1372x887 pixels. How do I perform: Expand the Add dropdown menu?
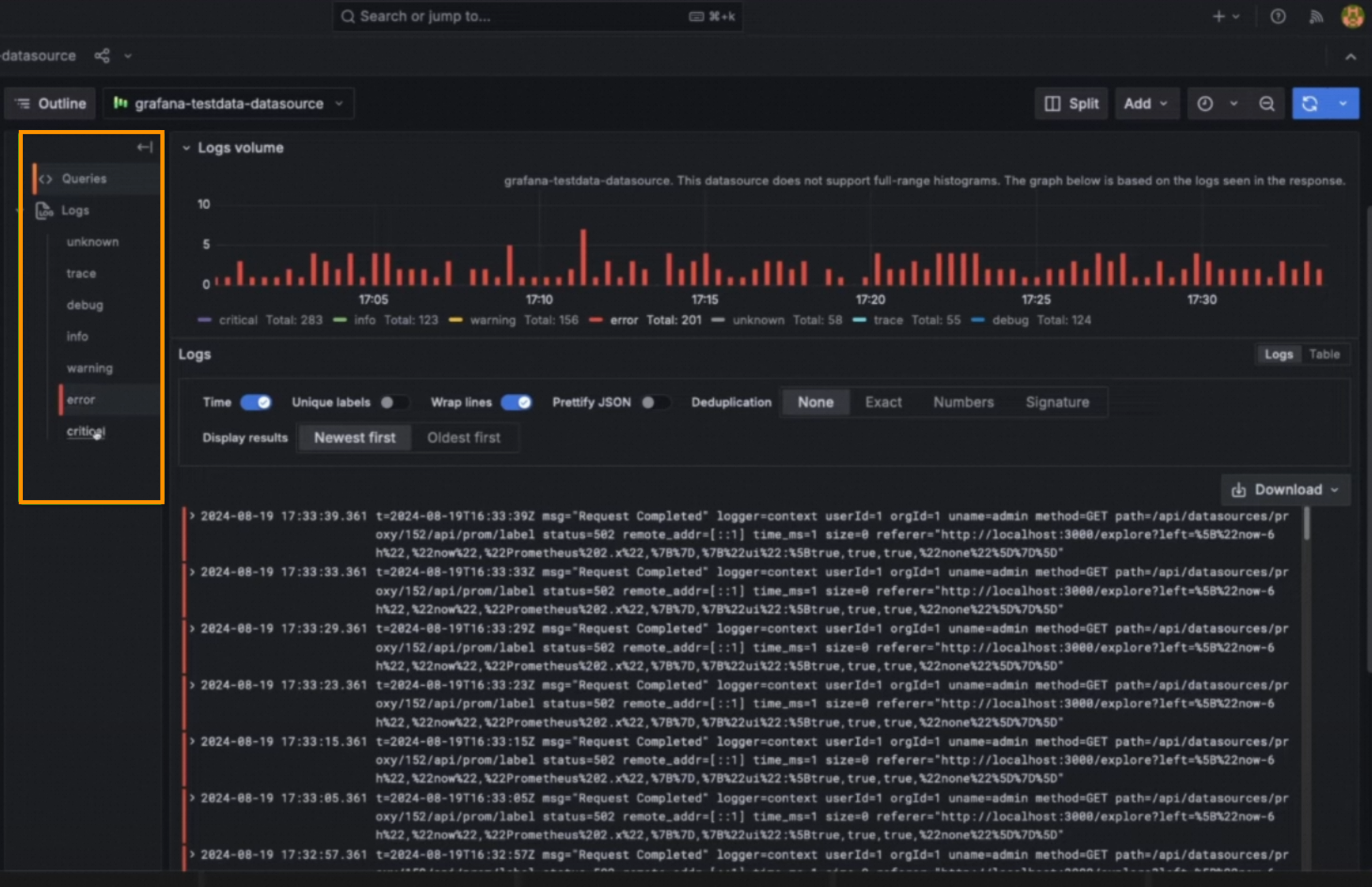click(1146, 103)
